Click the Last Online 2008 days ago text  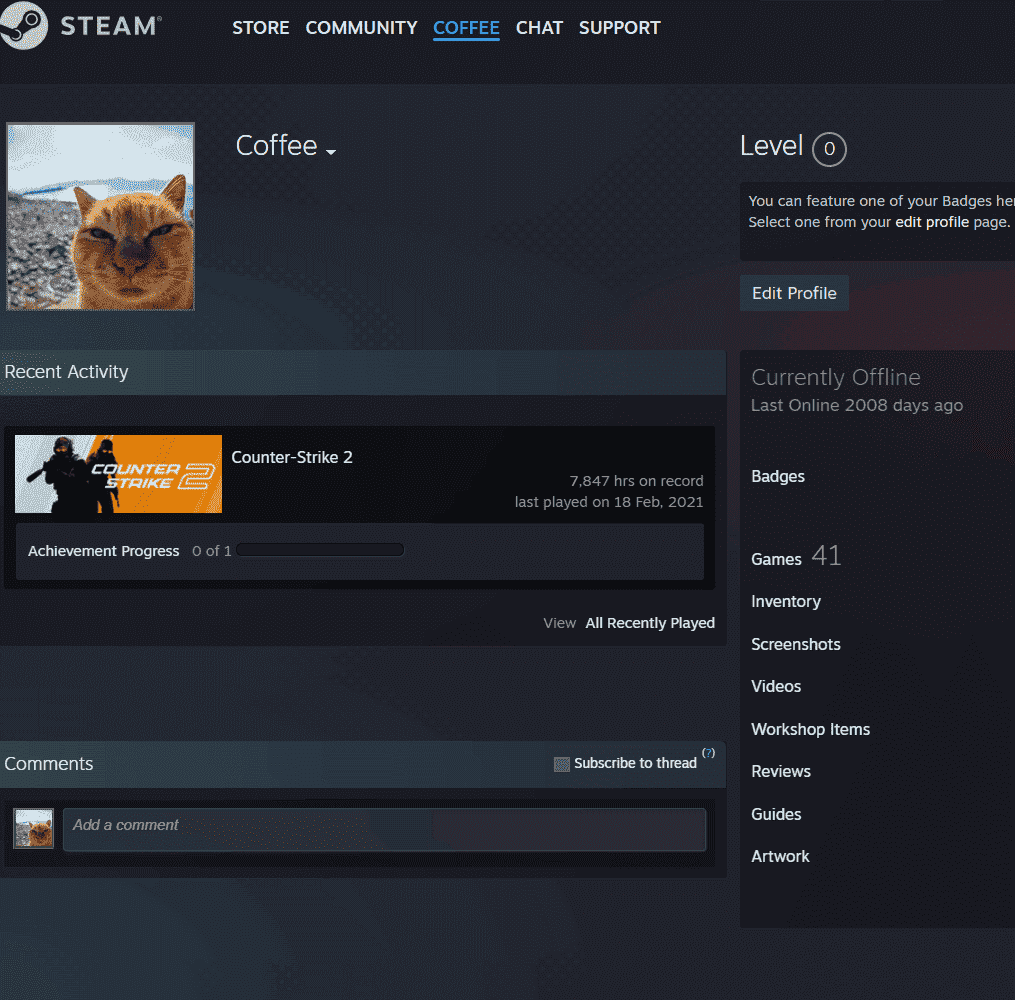coord(857,405)
